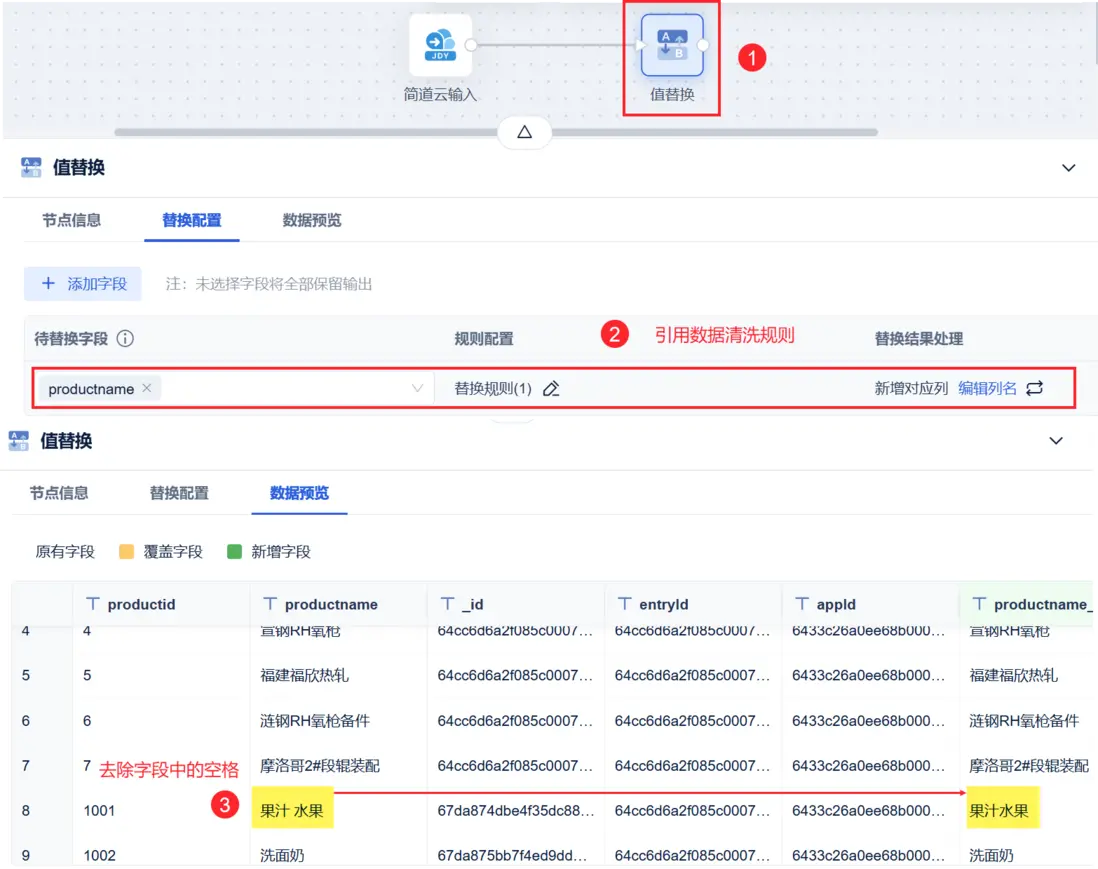
Task: Select the cell 福建福欣热轧 in productname column
Action: tap(305, 675)
